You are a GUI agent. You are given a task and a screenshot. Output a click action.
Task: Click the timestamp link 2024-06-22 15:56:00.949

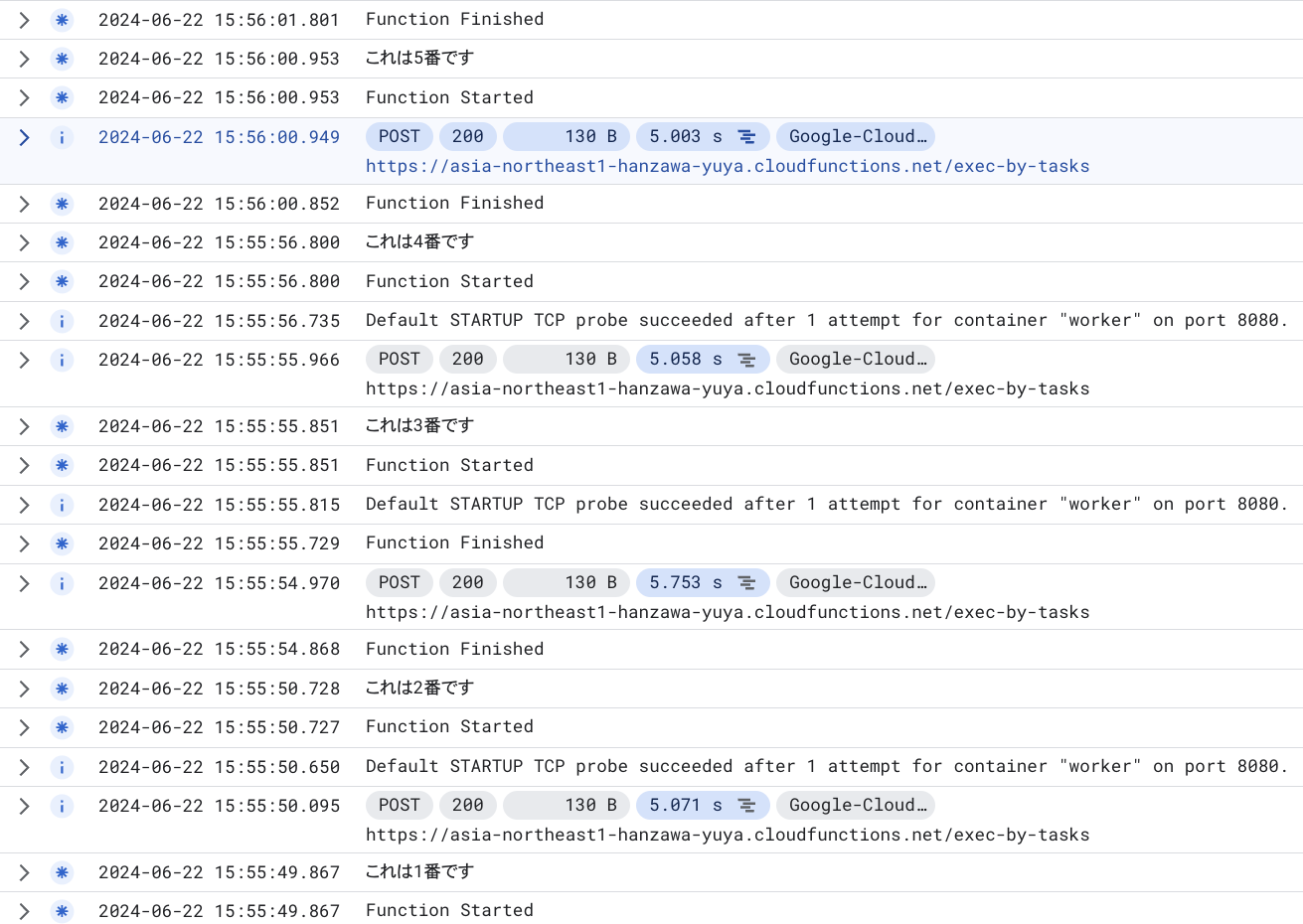pos(219,137)
